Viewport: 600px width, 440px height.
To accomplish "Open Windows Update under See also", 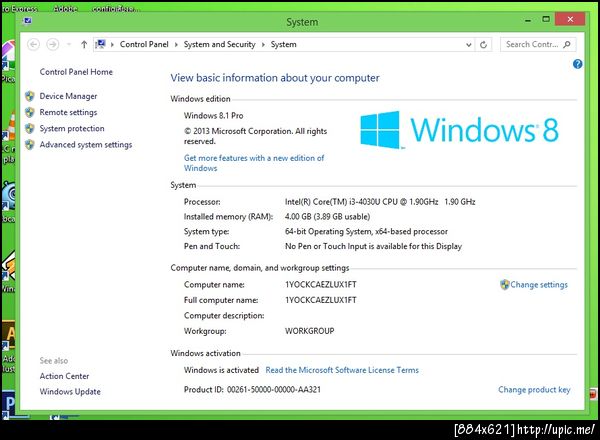I will [70, 391].
